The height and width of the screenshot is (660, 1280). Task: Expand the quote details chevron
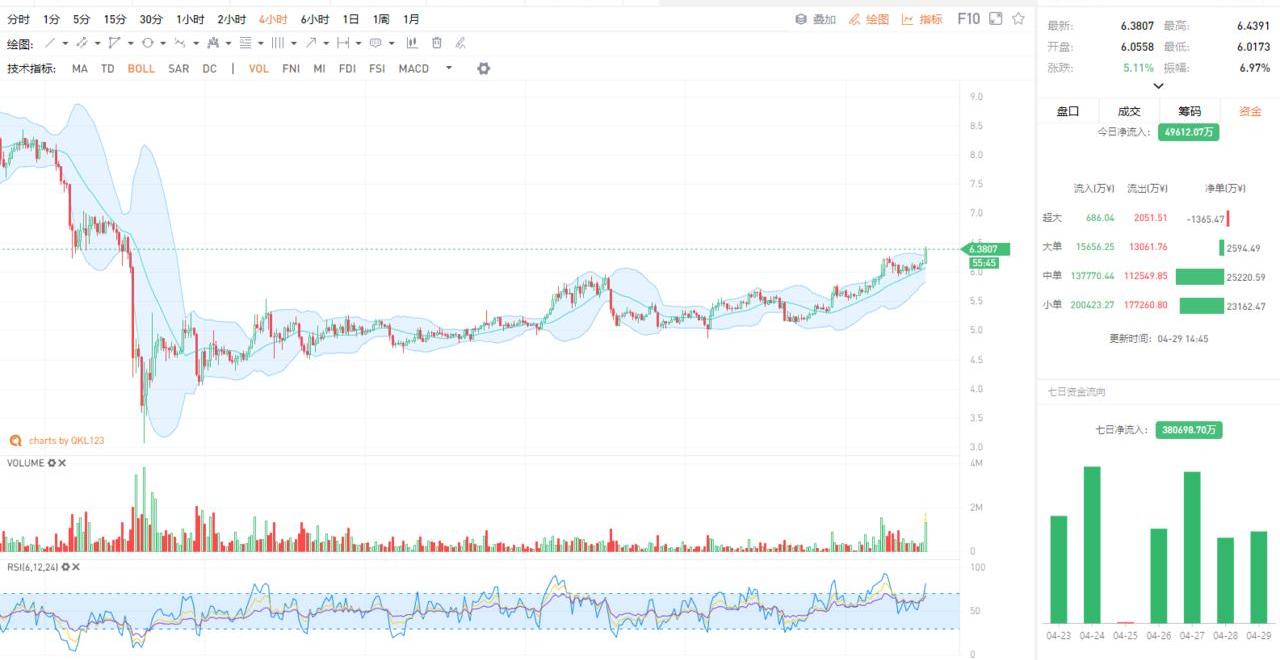click(1158, 86)
